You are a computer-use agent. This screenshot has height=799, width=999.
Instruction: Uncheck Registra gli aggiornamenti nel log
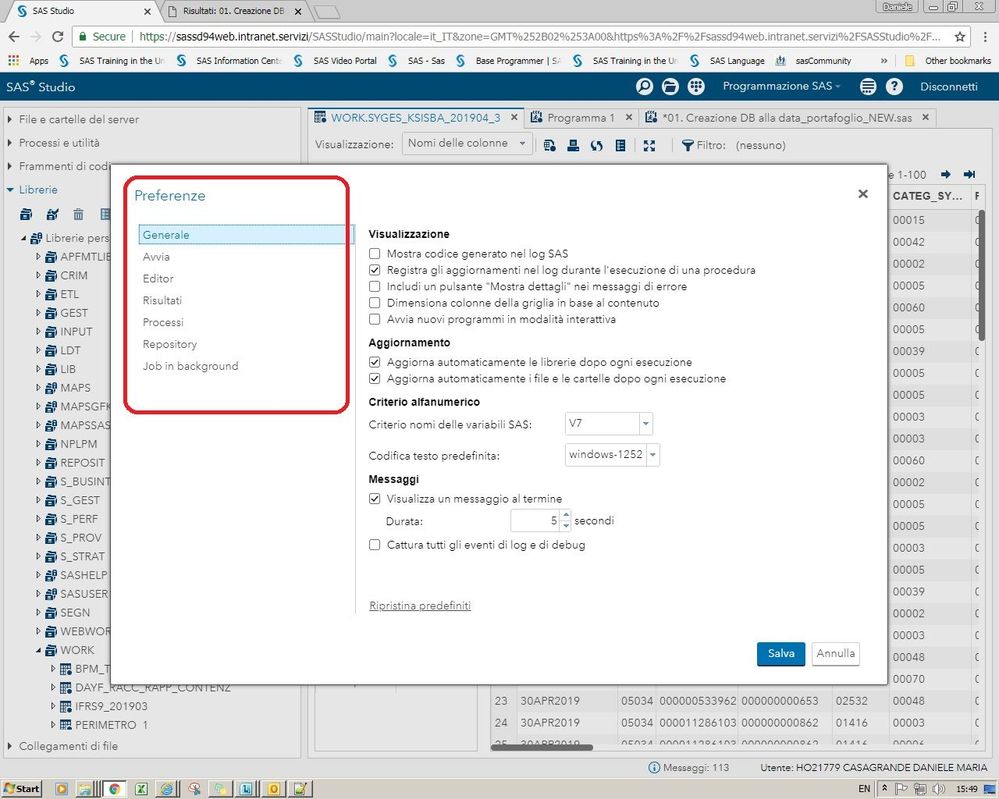pos(375,270)
